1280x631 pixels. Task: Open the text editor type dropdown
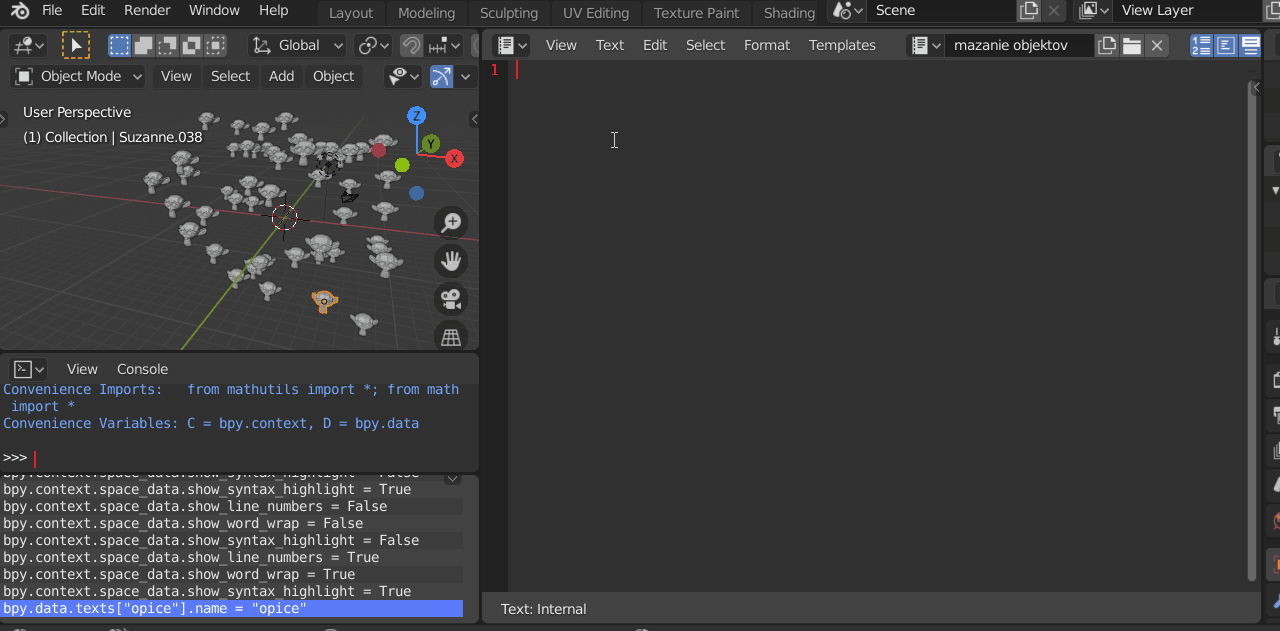tap(512, 45)
